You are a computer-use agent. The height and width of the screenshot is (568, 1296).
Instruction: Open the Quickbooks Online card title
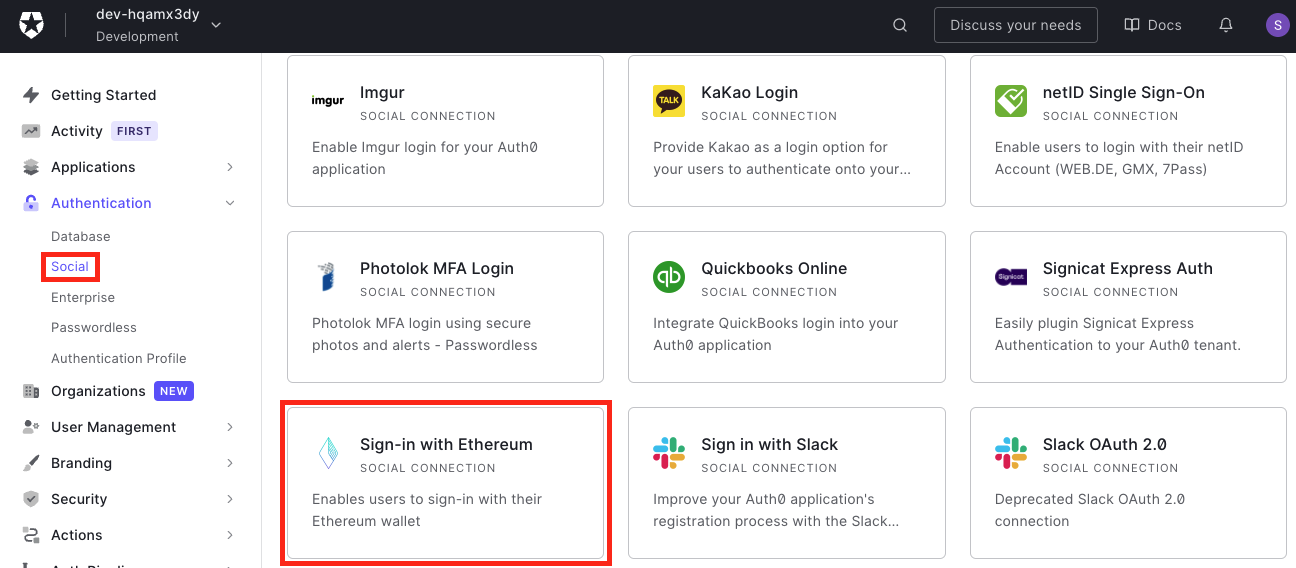pos(774,268)
